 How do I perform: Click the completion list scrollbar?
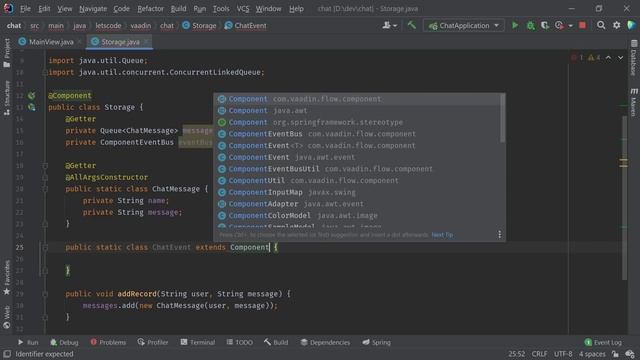502,119
